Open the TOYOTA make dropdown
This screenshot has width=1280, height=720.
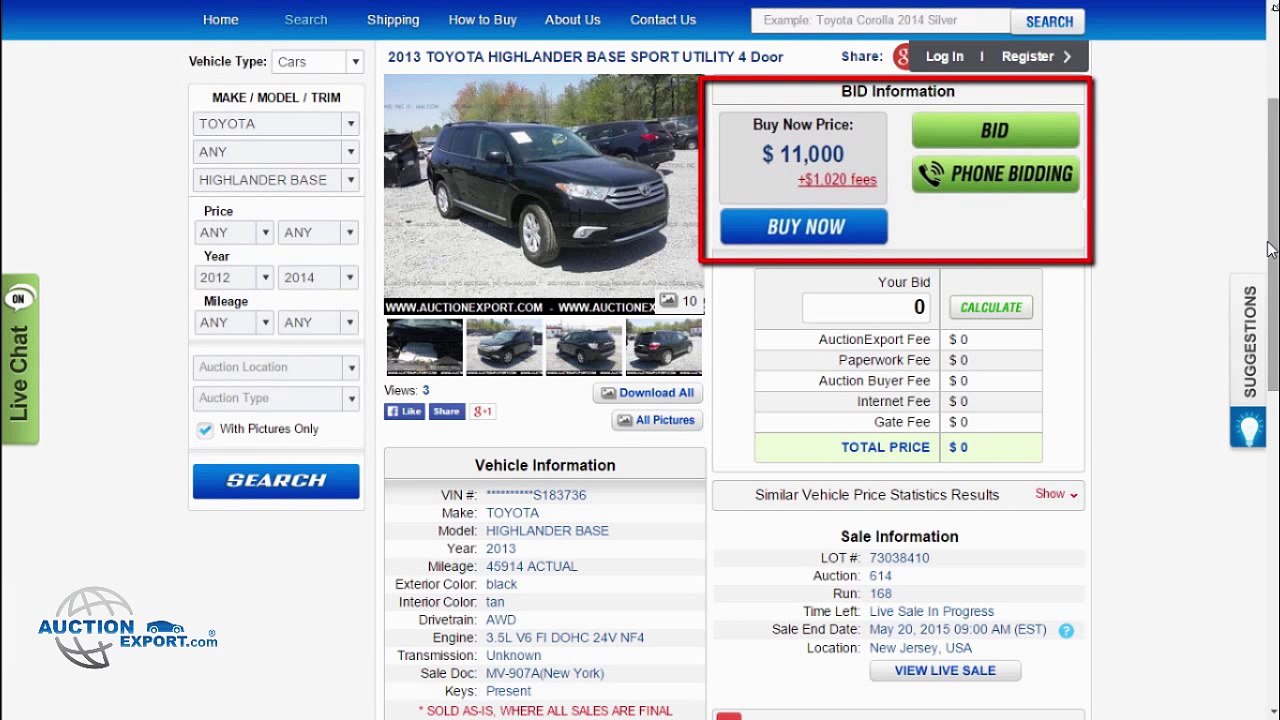click(276, 124)
